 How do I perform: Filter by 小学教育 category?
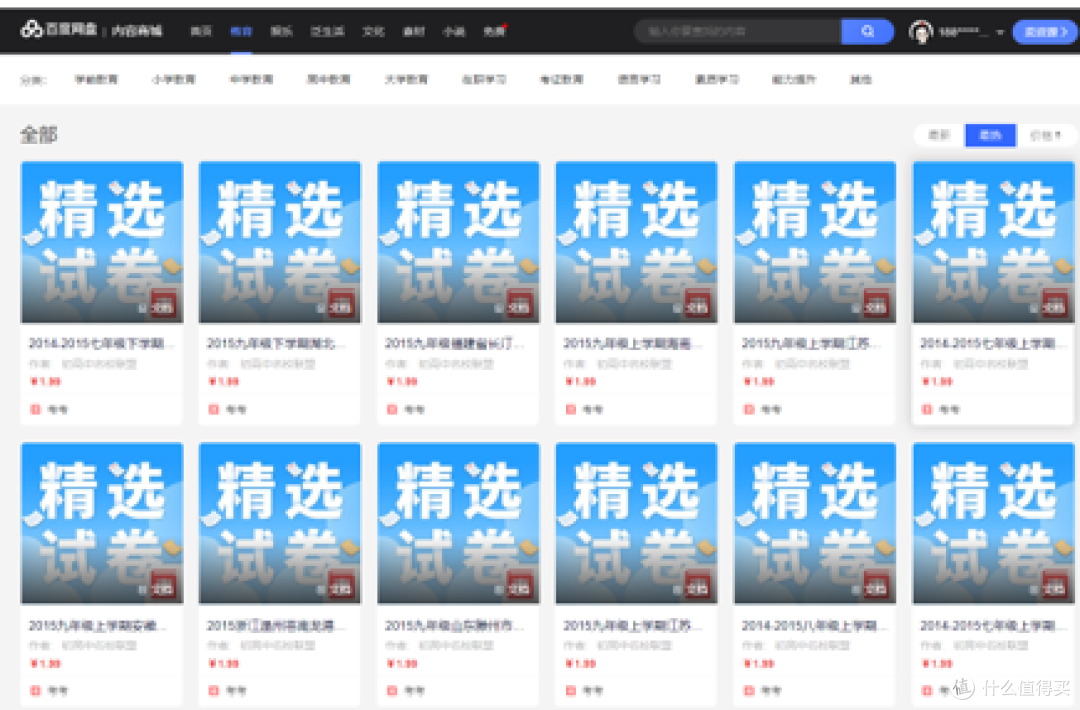tap(174, 80)
